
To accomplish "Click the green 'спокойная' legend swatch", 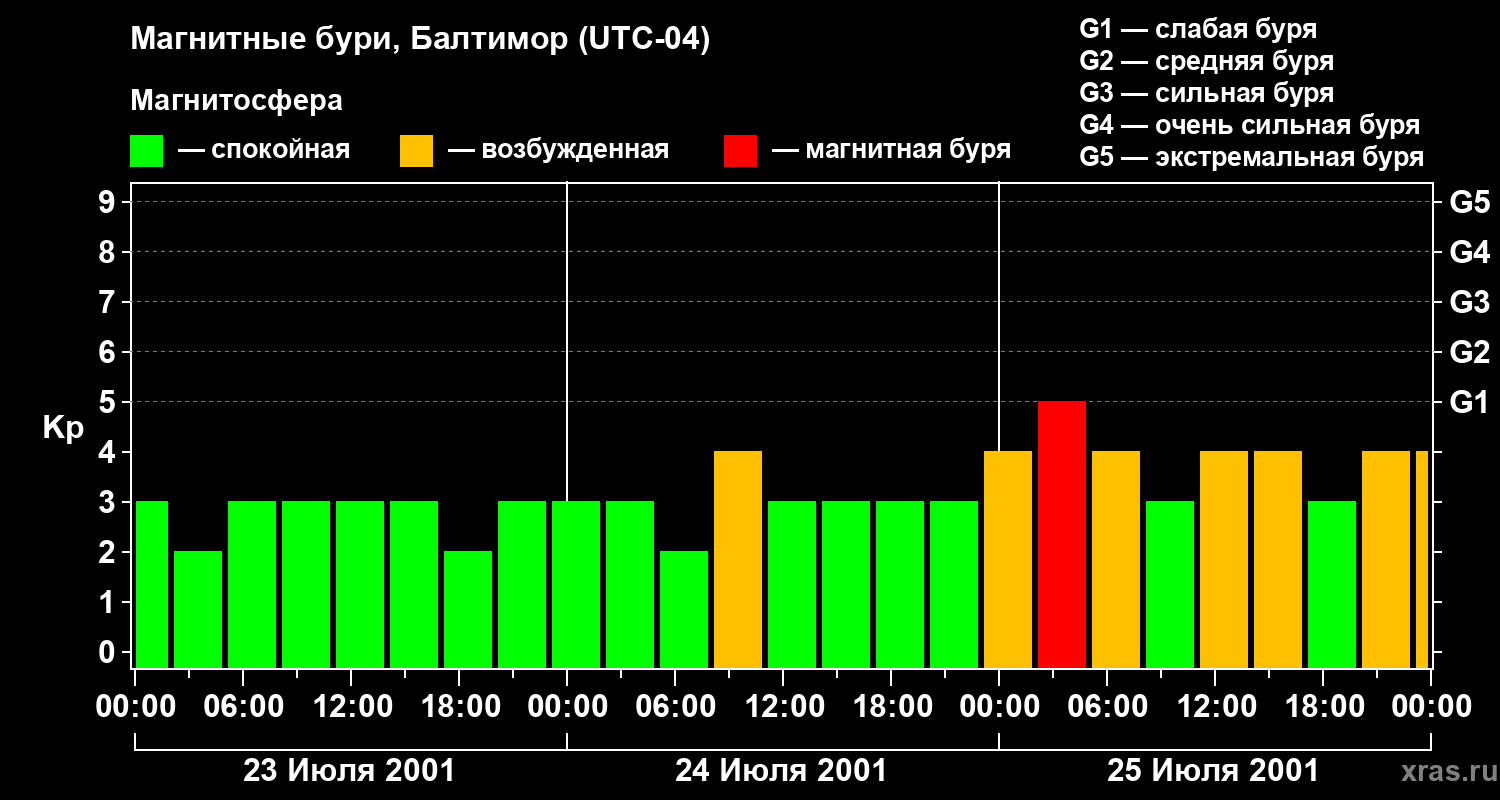I will [147, 151].
